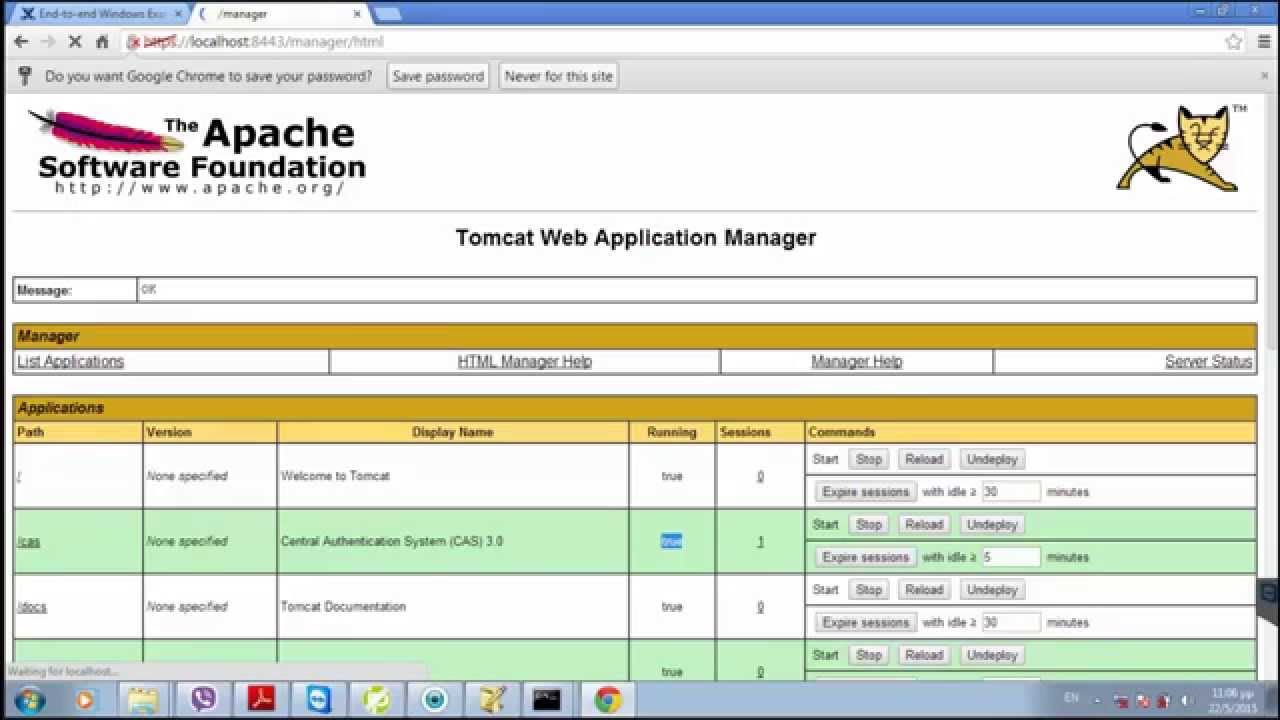The height and width of the screenshot is (720, 1280).
Task: Go back using the browser back arrow
Action: pos(21,42)
